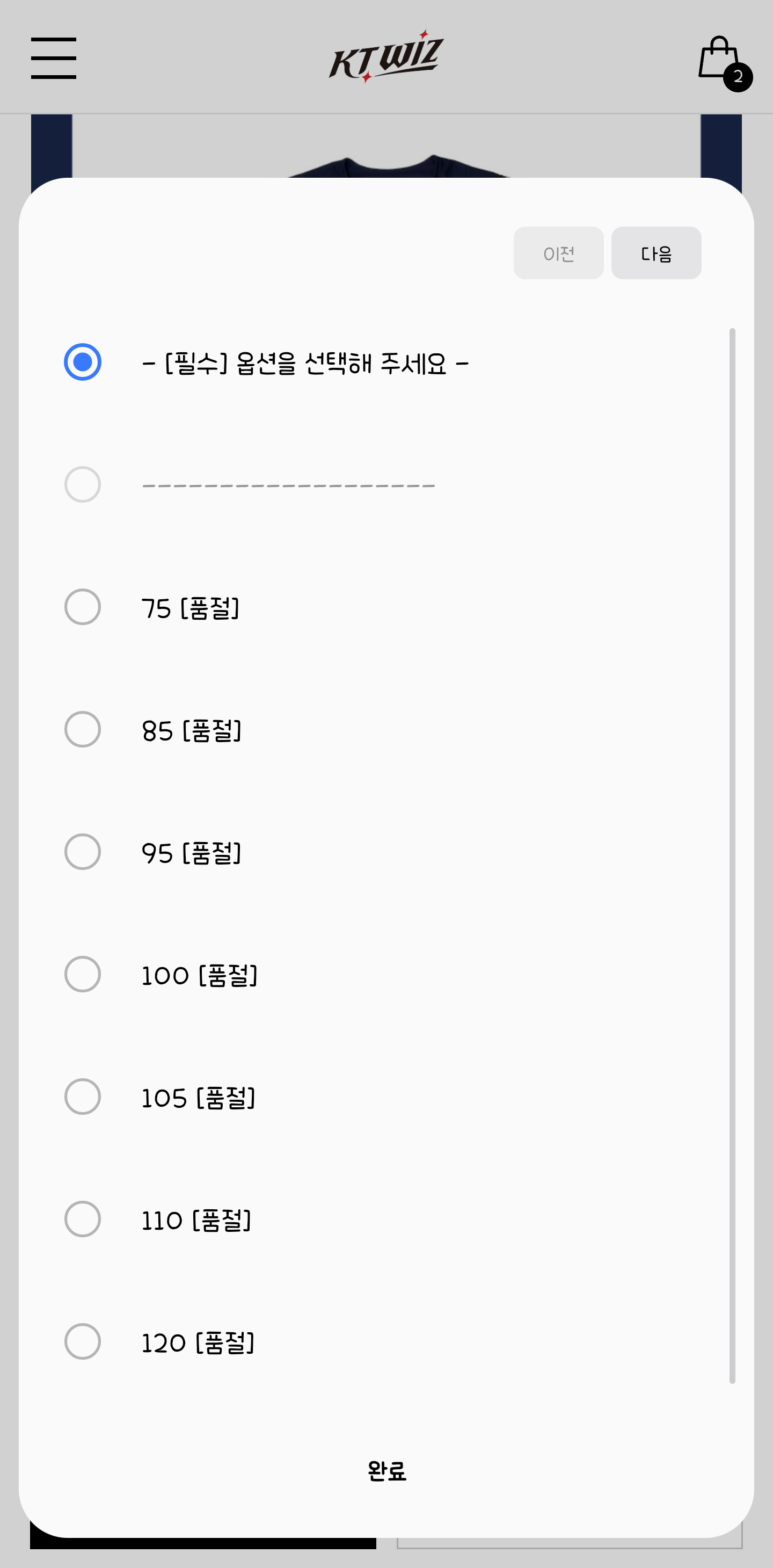Select the radio button for size 85
The image size is (773, 1568).
[83, 729]
